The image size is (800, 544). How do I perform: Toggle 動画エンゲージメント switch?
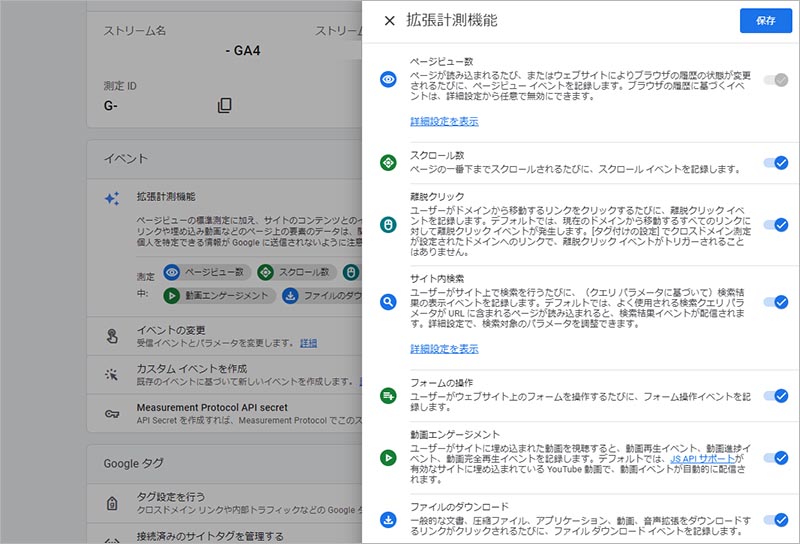(x=775, y=458)
